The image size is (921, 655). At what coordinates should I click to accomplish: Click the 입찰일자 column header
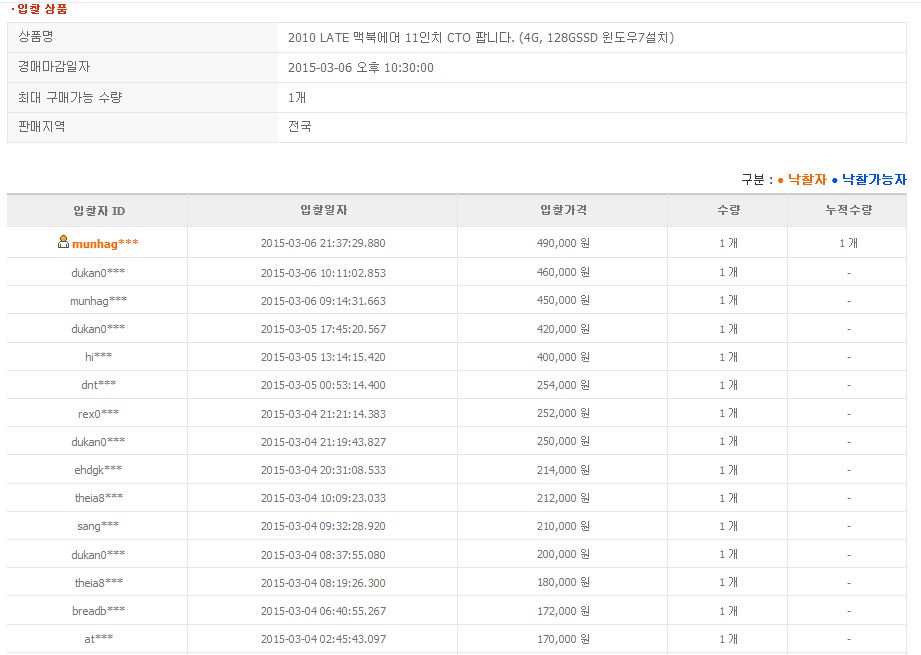coord(323,210)
